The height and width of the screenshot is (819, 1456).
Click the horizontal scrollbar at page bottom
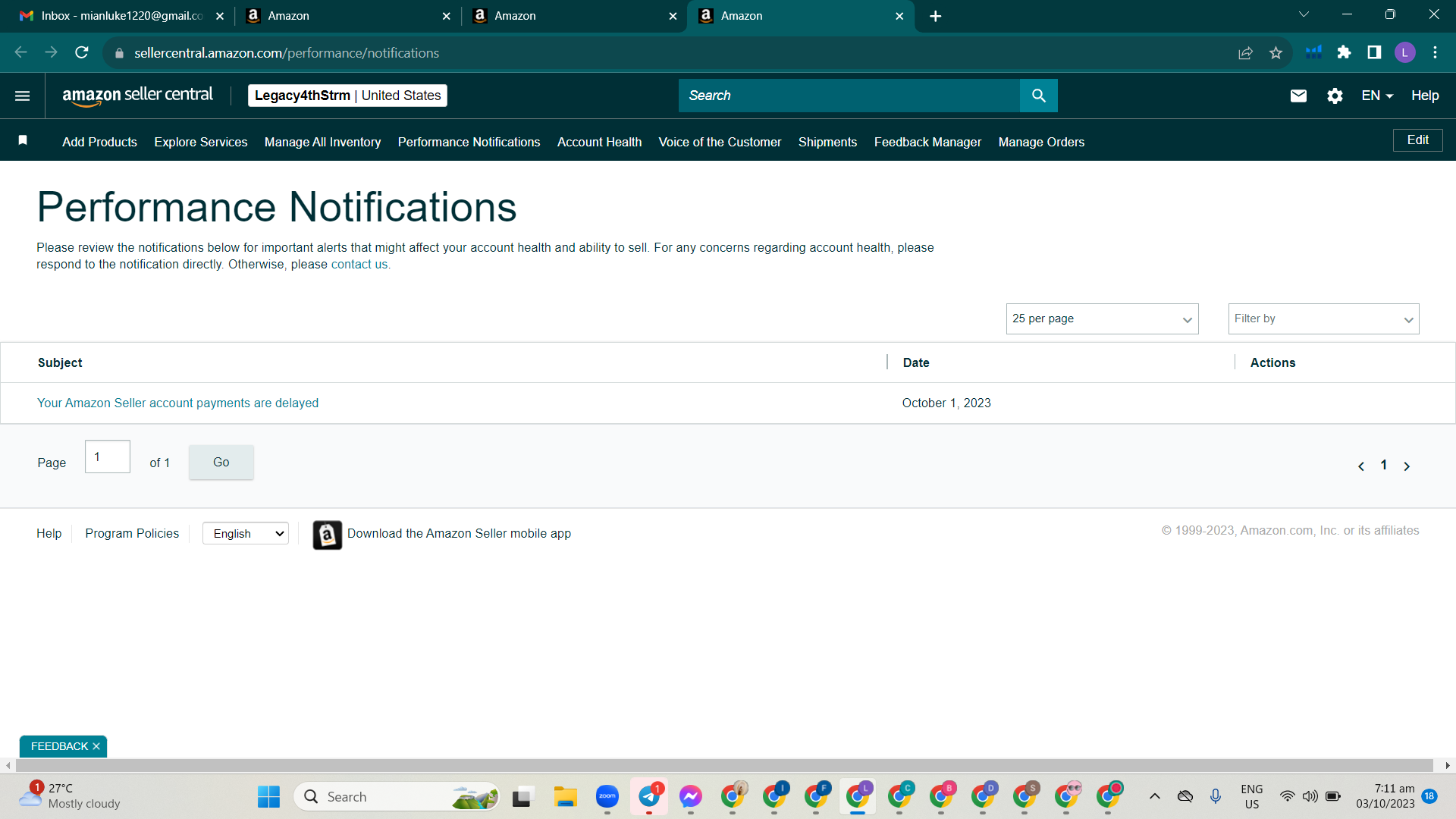(723, 766)
